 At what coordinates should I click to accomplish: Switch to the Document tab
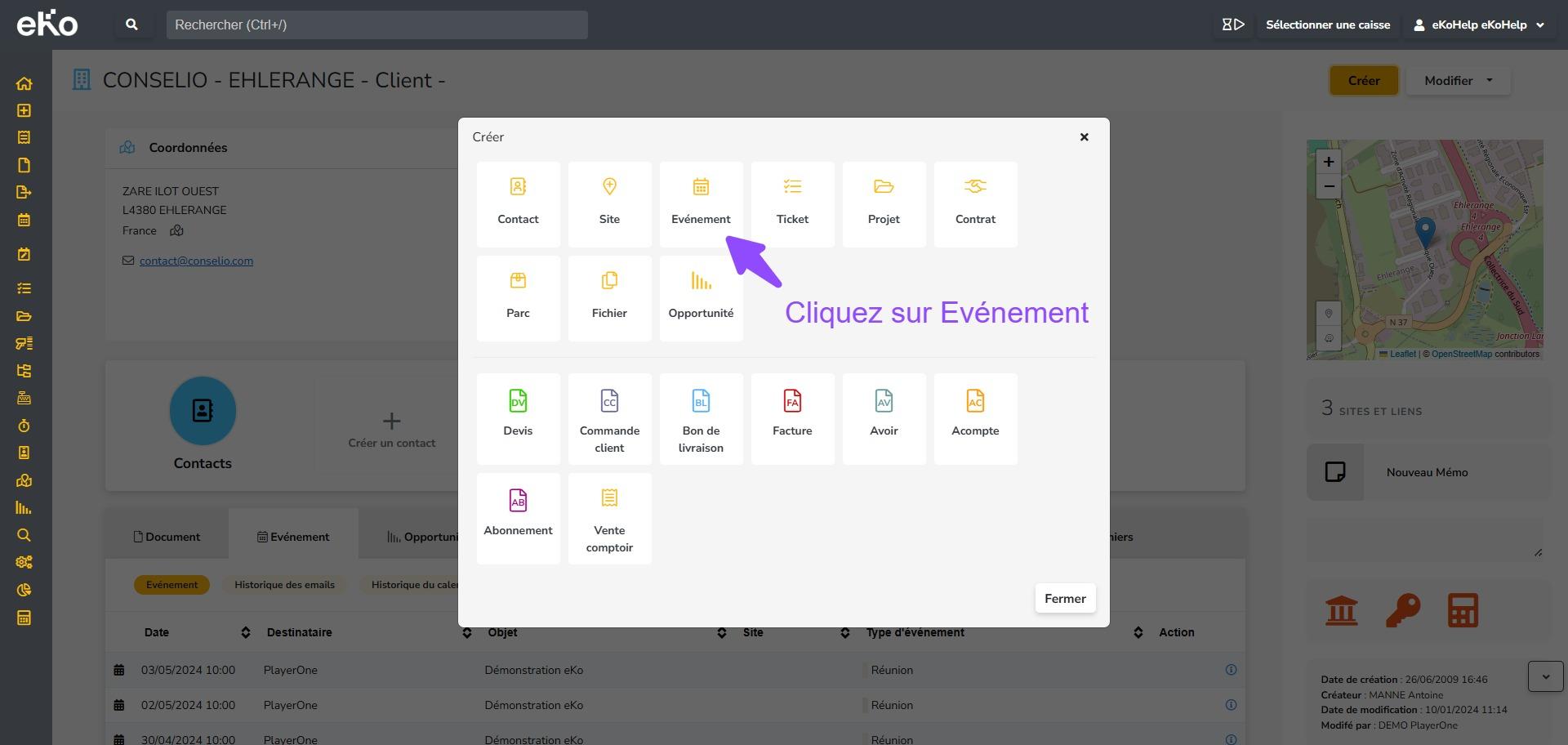167,537
